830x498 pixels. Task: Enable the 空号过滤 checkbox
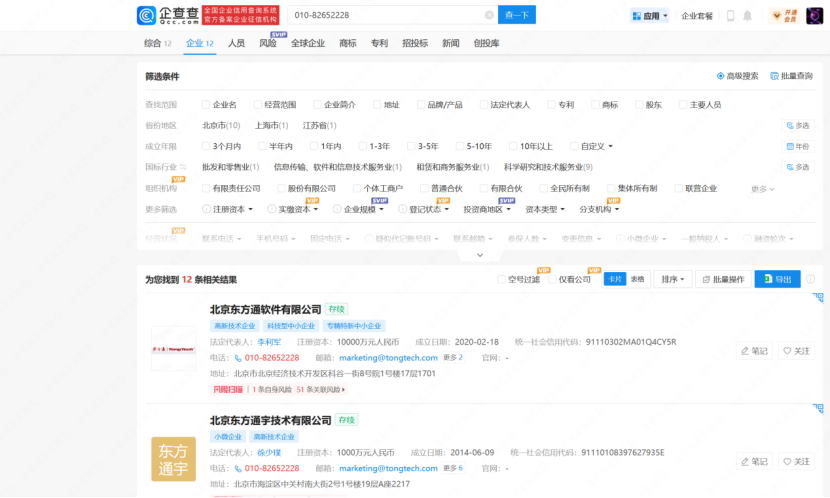[501, 279]
